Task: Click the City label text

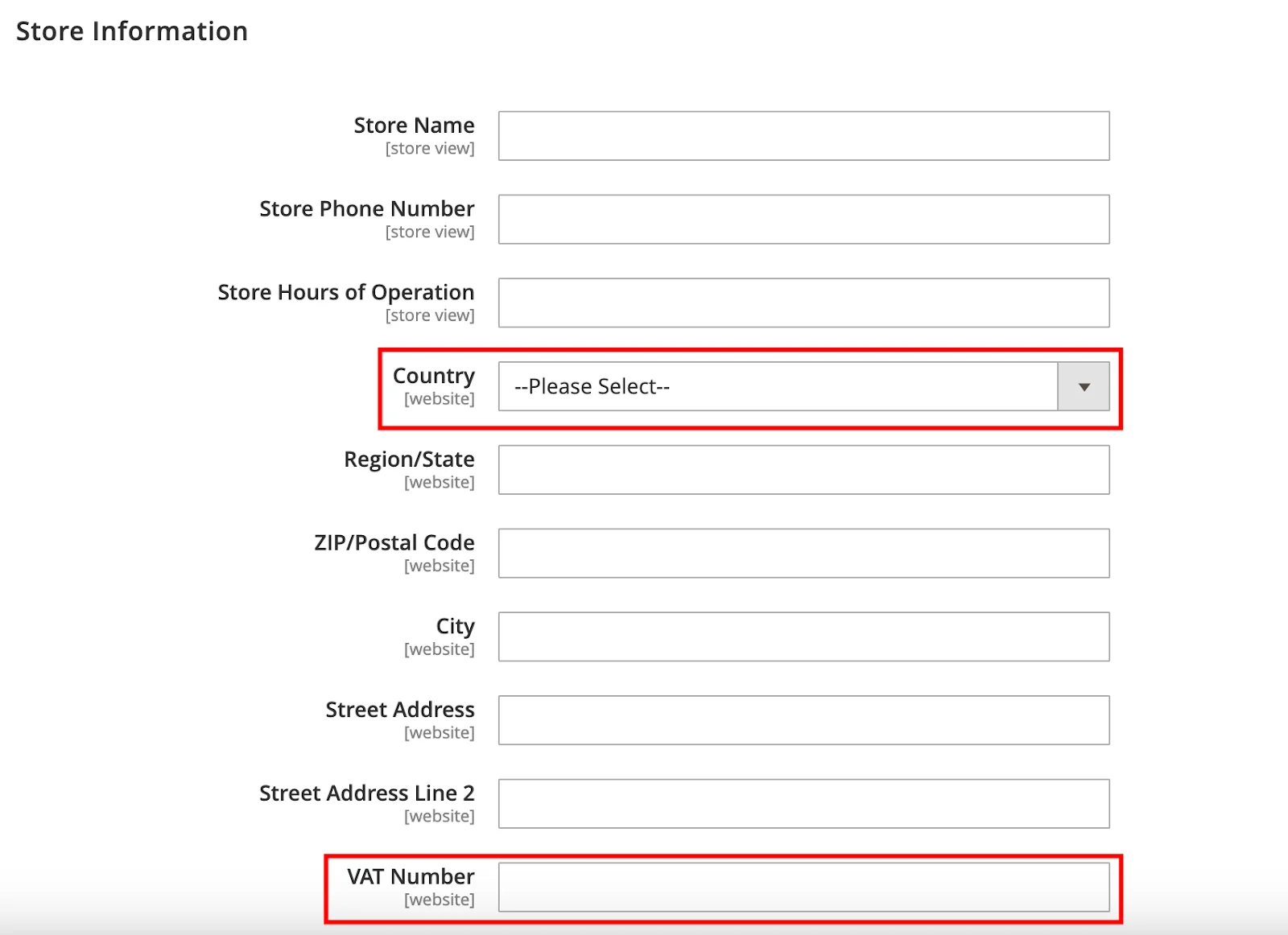Action: pos(456,626)
